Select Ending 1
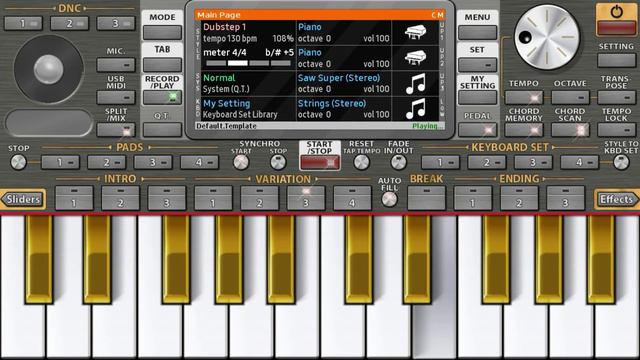The image size is (640, 360). point(473,198)
